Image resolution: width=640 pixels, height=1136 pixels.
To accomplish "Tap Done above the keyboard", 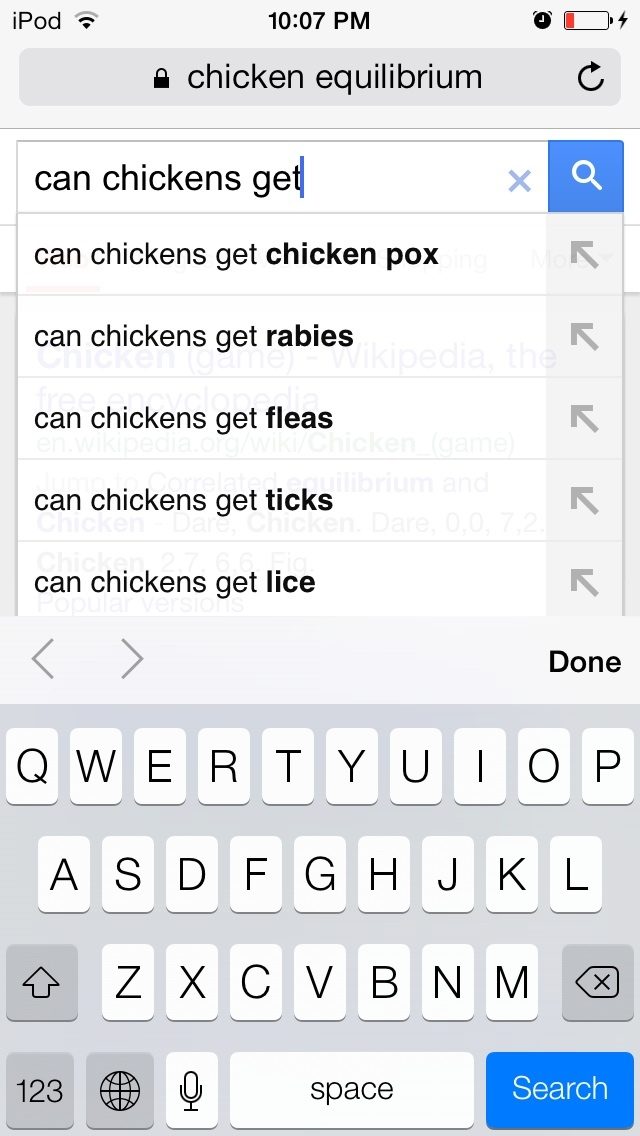I will click(584, 661).
